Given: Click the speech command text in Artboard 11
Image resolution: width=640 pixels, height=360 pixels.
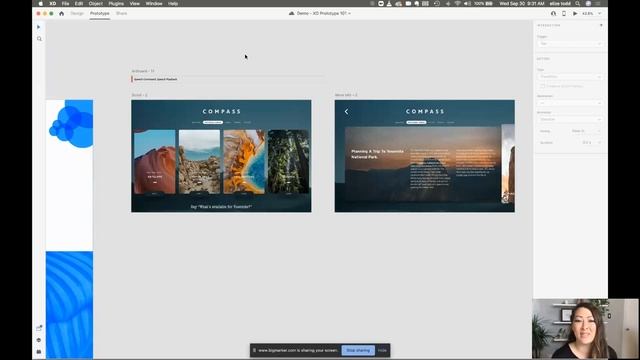Looking at the screenshot, I should tap(156, 79).
